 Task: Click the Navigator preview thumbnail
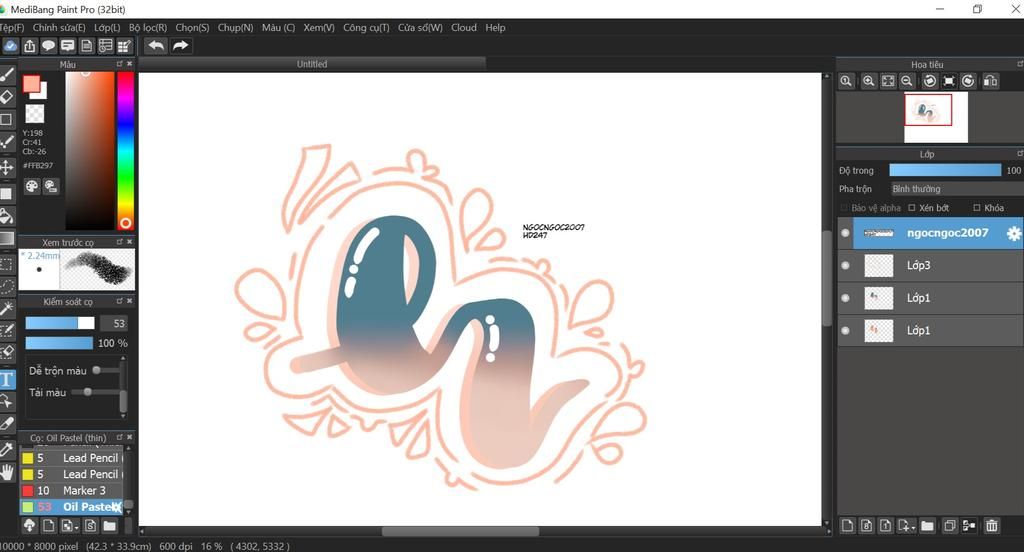(935, 118)
